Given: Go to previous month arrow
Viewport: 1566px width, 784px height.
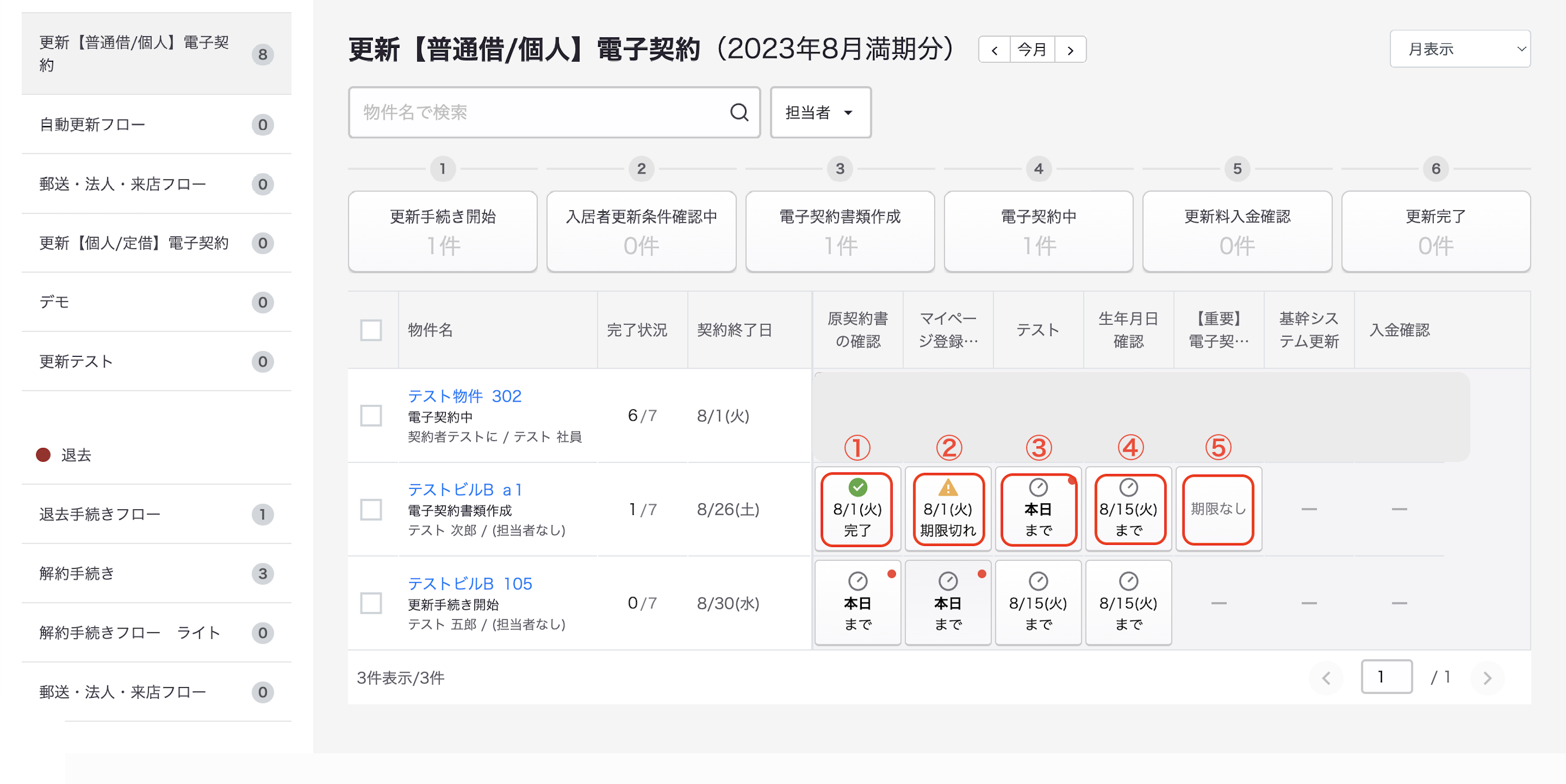Looking at the screenshot, I should 994,49.
